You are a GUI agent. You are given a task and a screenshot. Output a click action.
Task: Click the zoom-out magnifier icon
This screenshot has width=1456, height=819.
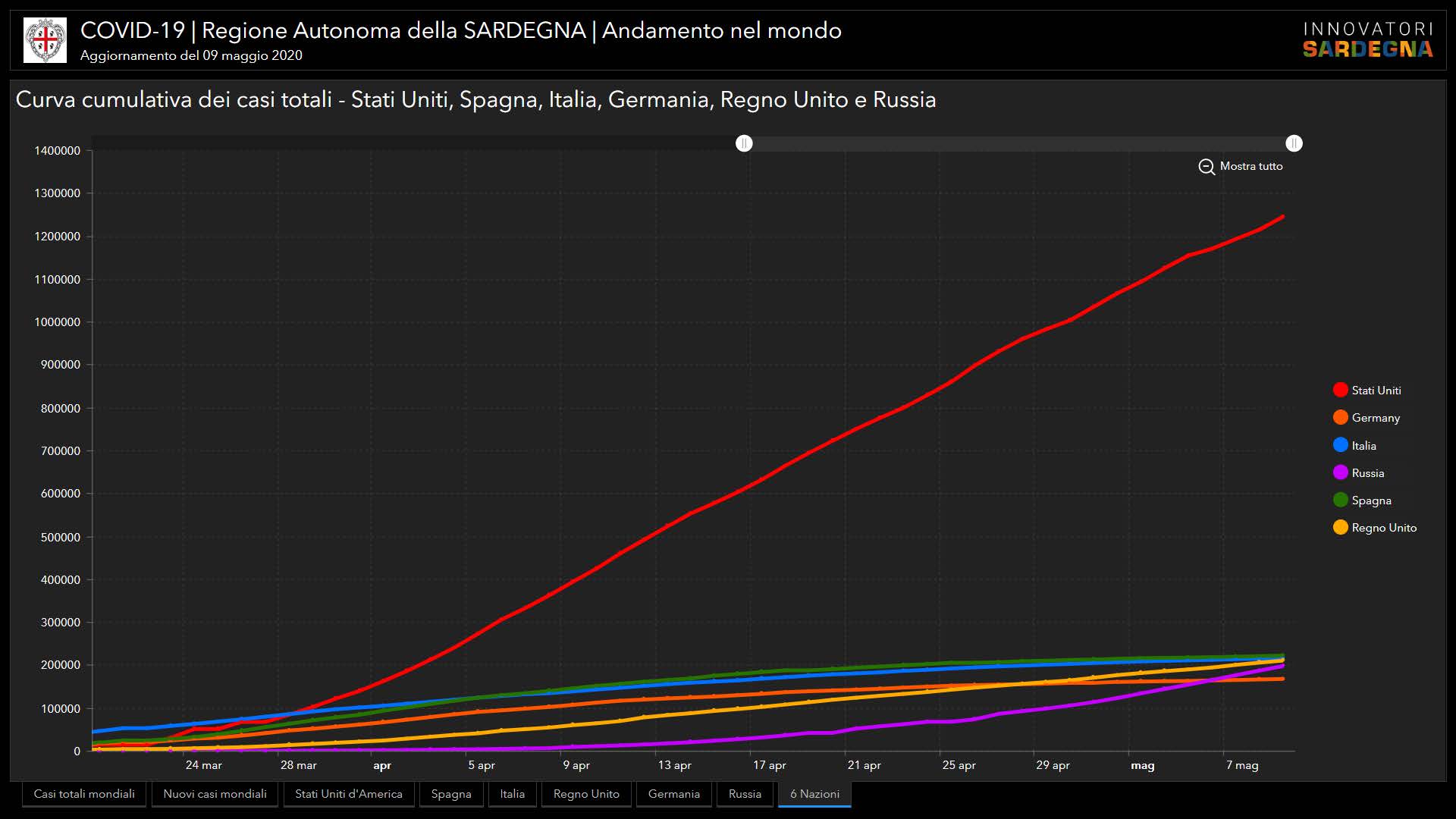(x=1206, y=167)
